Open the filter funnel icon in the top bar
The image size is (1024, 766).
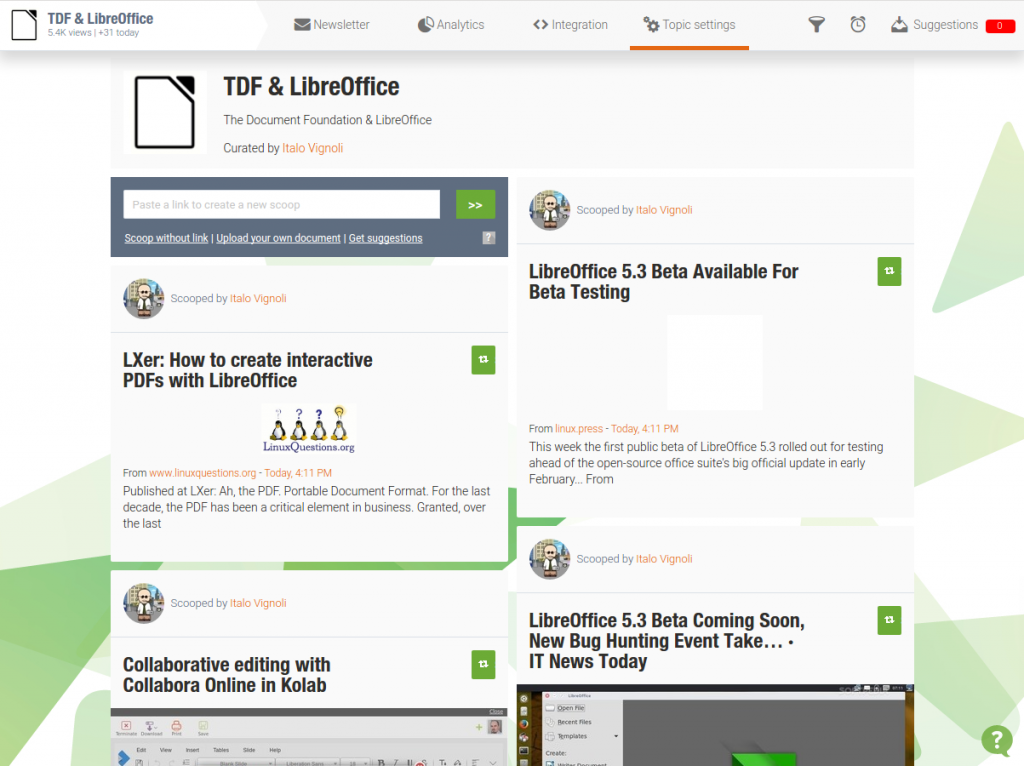816,25
